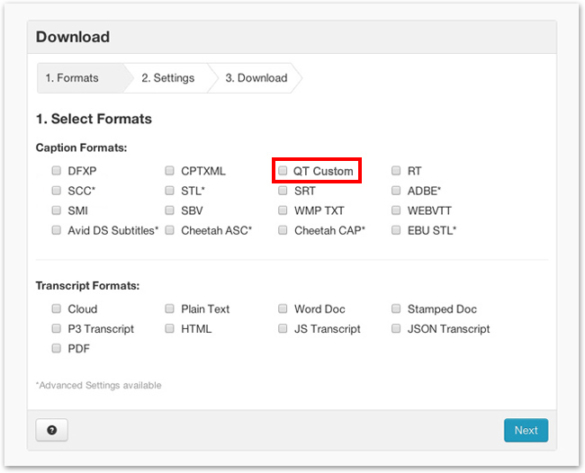This screenshot has height=473, width=585.
Task: Open help via question mark button
Action: click(52, 430)
